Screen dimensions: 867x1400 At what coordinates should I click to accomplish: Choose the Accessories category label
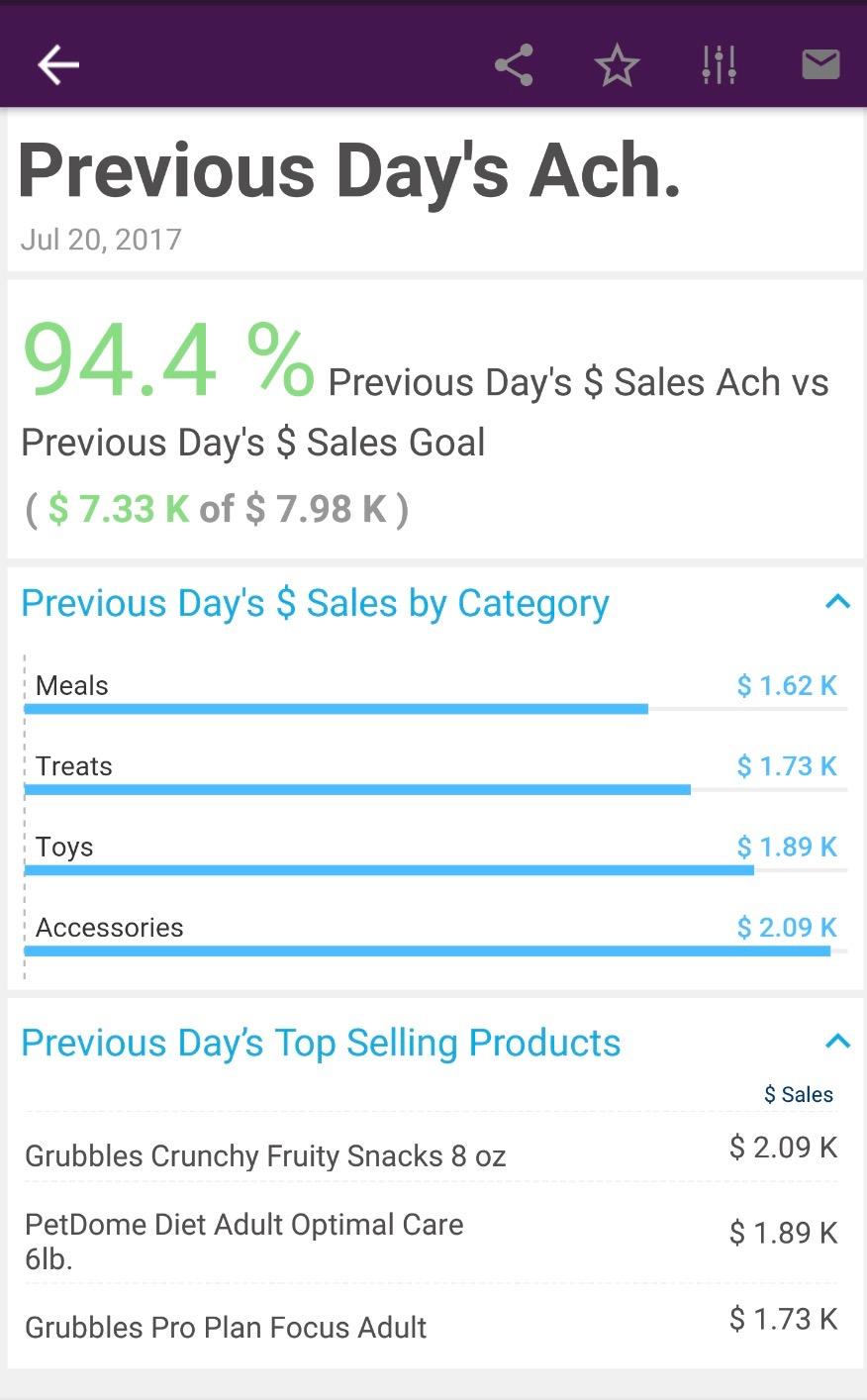110,928
